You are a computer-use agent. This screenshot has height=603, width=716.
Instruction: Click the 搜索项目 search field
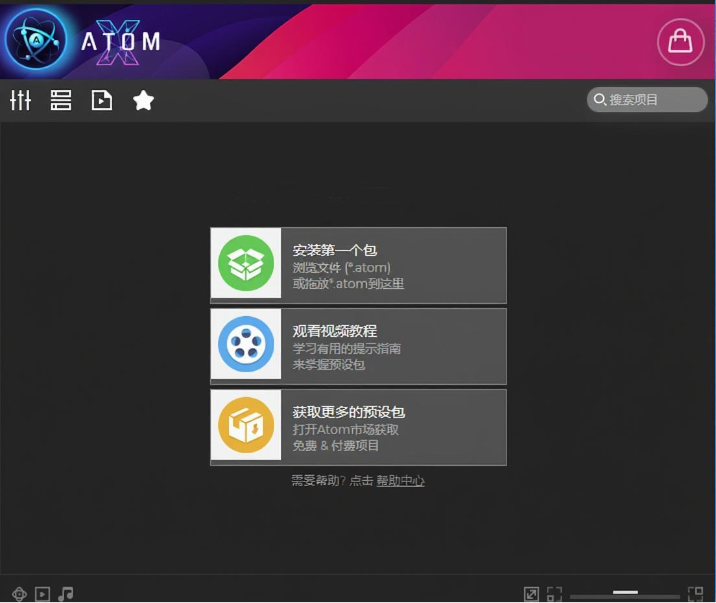[x=647, y=100]
